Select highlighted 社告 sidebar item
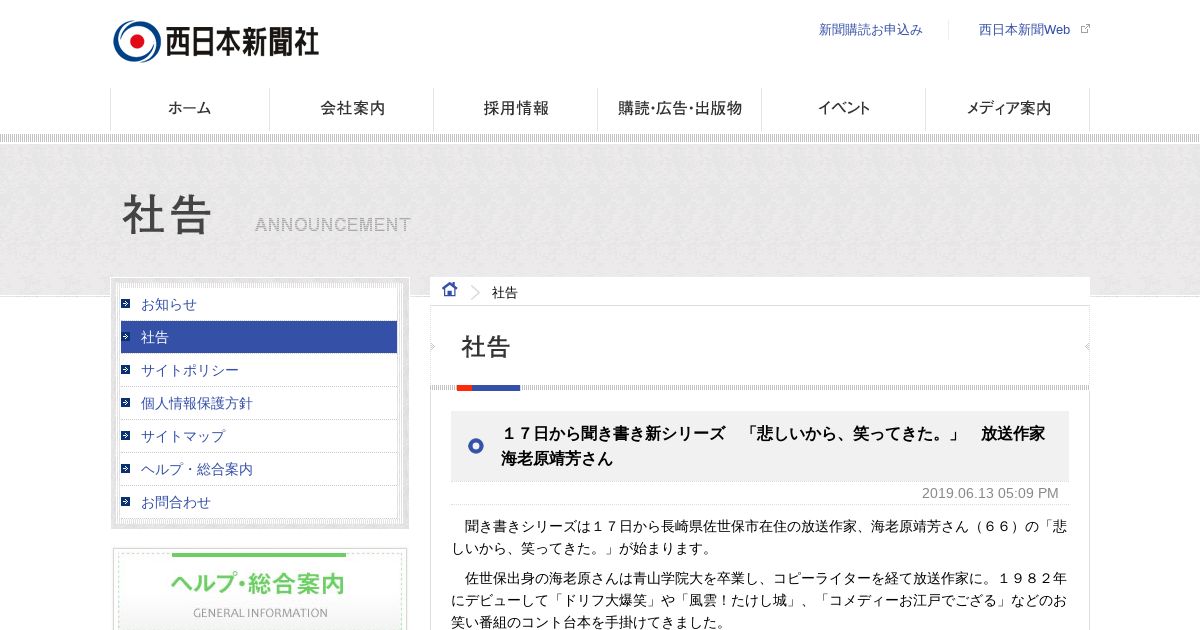The height and width of the screenshot is (630, 1200). pos(259,337)
